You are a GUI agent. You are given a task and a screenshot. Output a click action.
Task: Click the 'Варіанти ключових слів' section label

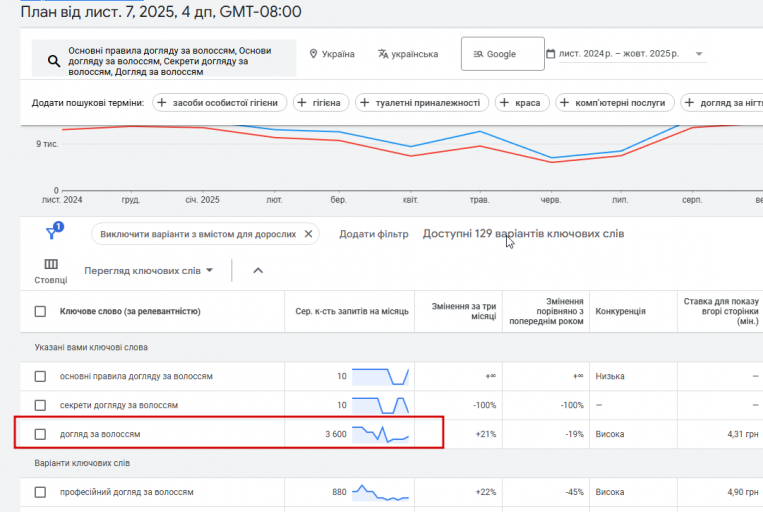tap(82, 463)
